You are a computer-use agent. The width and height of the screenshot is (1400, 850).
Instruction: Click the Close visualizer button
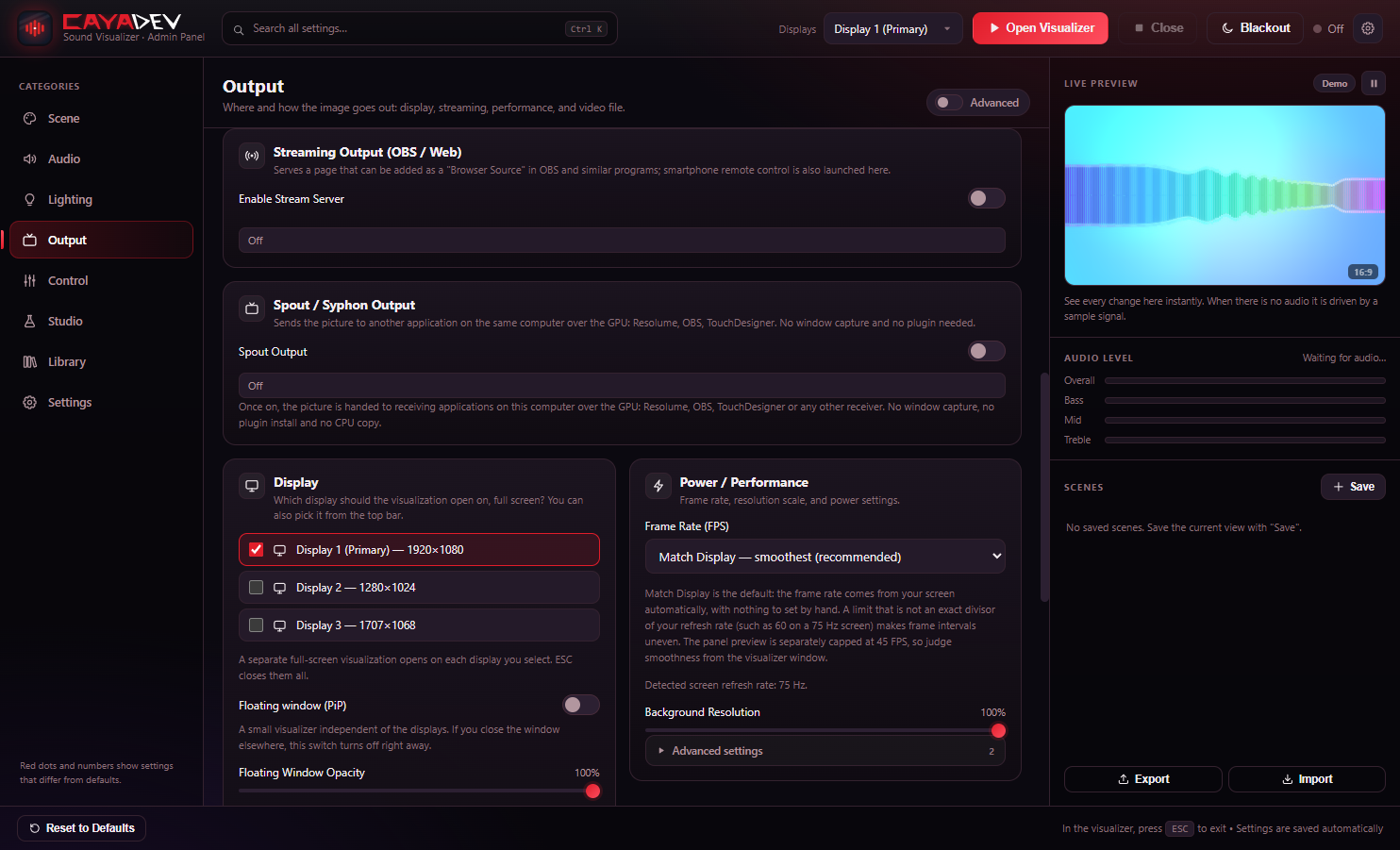1158,28
